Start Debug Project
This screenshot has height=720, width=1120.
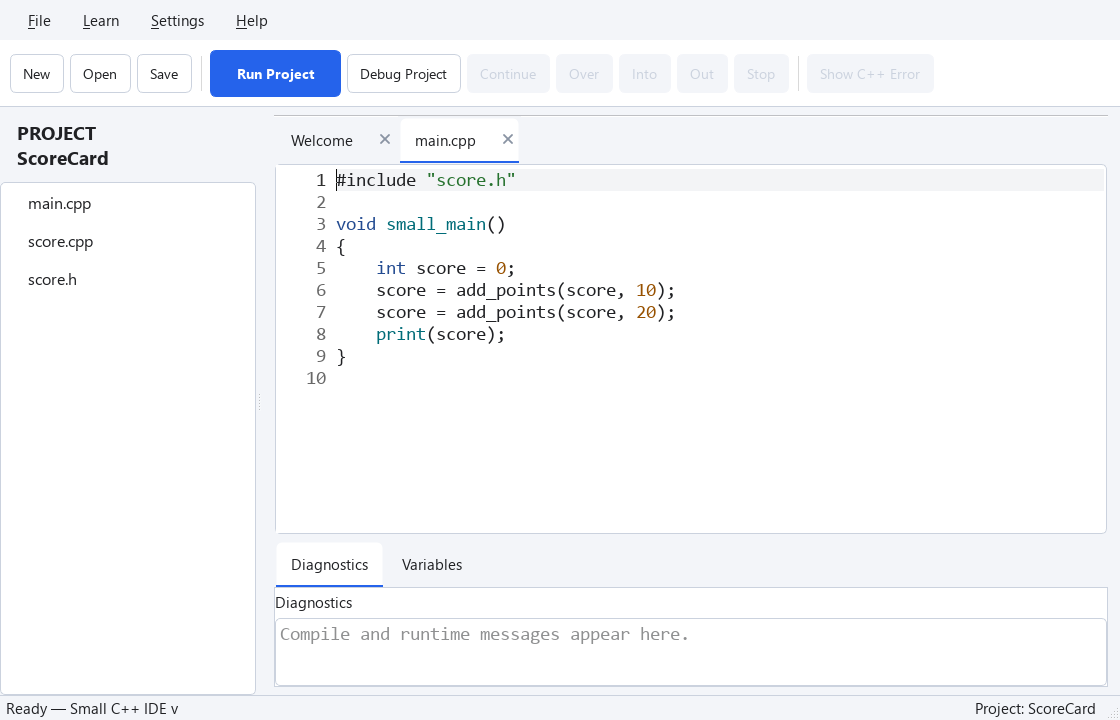click(x=404, y=74)
